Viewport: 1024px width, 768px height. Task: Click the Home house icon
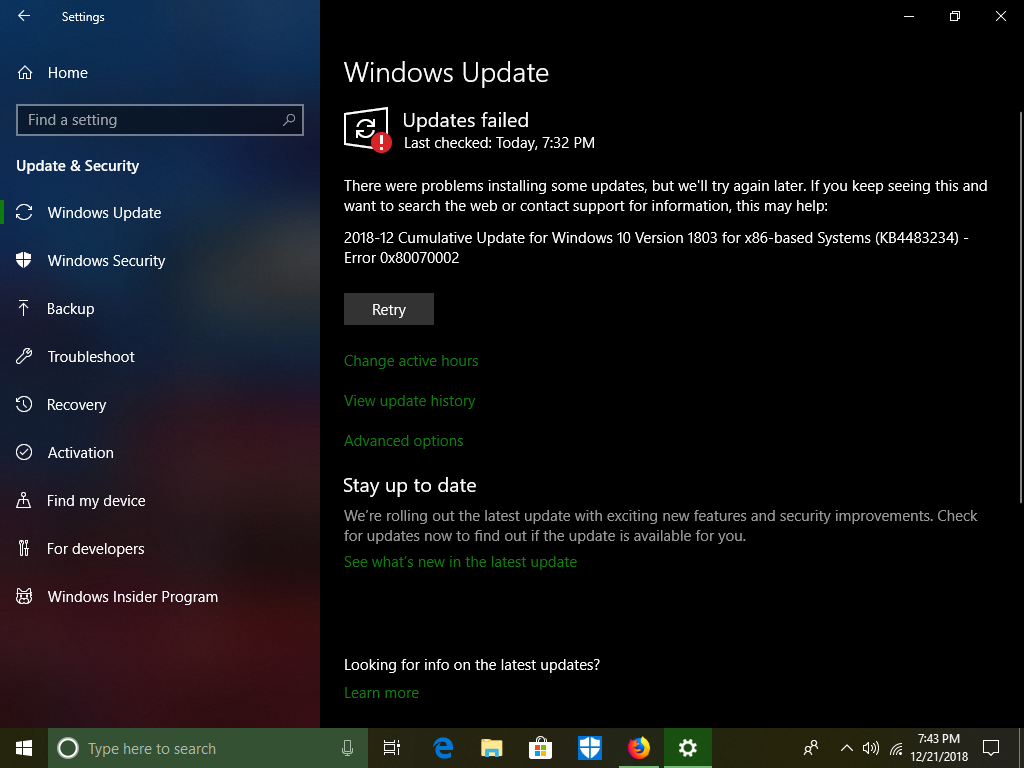[x=25, y=72]
